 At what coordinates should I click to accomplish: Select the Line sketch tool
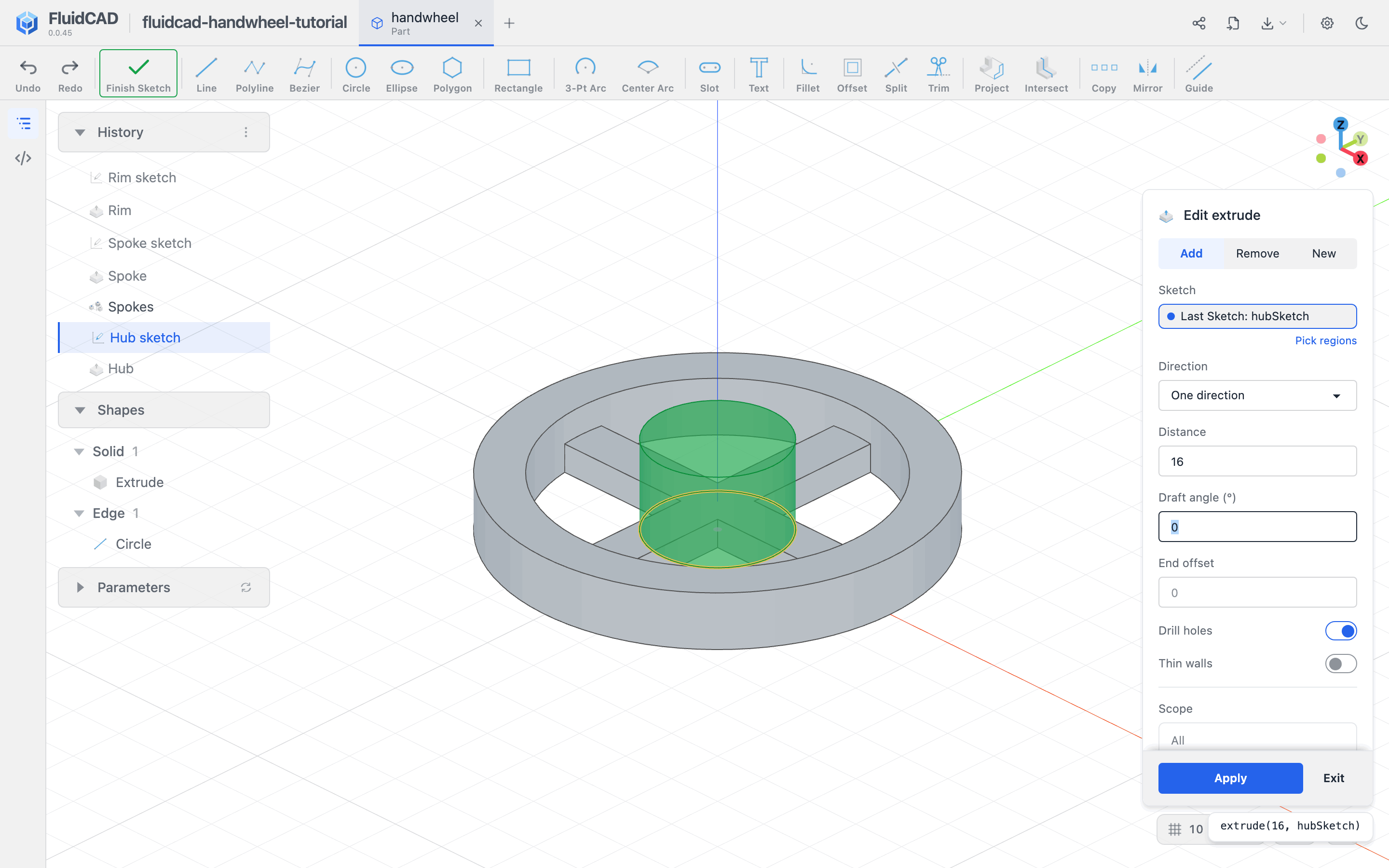tap(206, 74)
